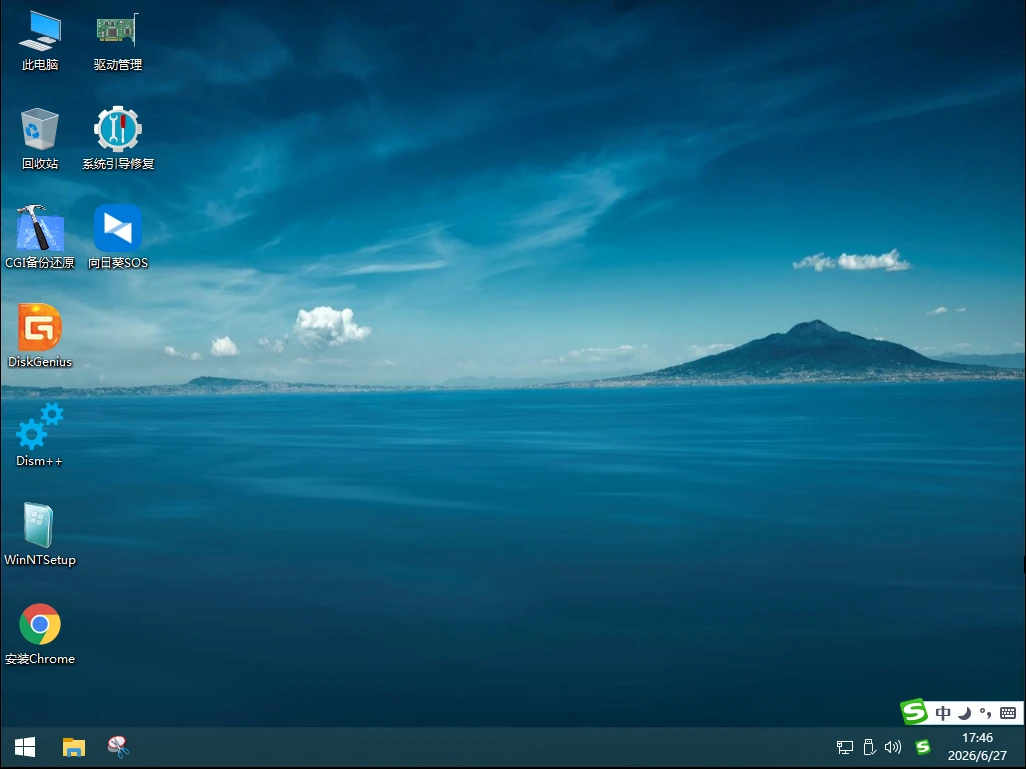This screenshot has height=769, width=1026.
Task: Select the 系统引导修复 icon
Action: click(x=118, y=139)
